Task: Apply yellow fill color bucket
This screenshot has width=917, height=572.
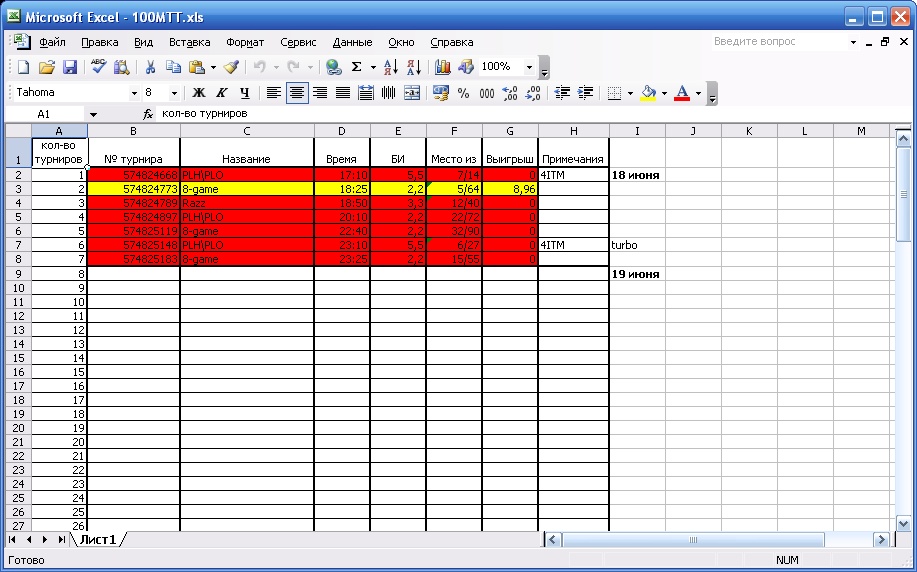Action: (x=648, y=92)
